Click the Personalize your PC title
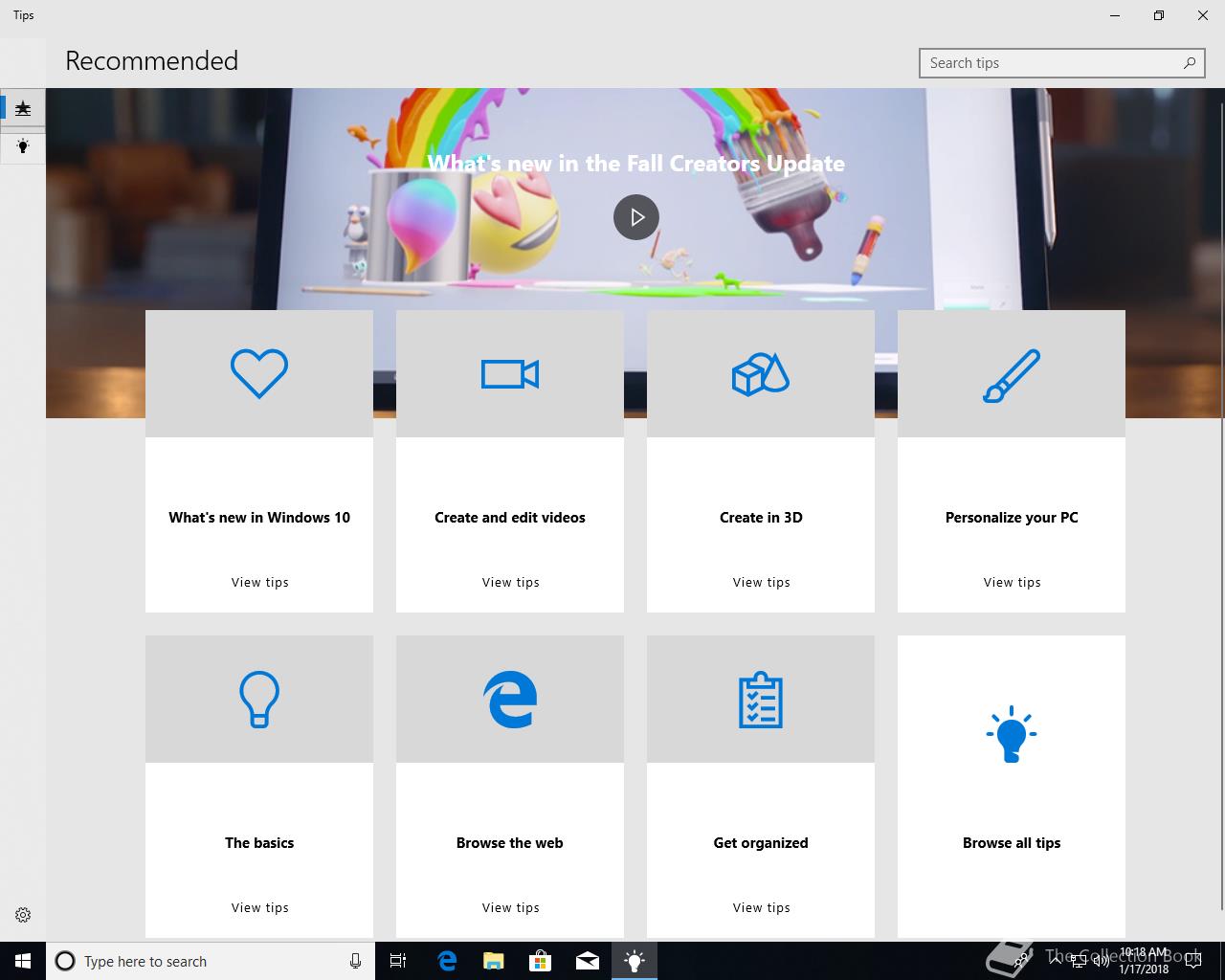This screenshot has width=1225, height=980. coord(1012,518)
